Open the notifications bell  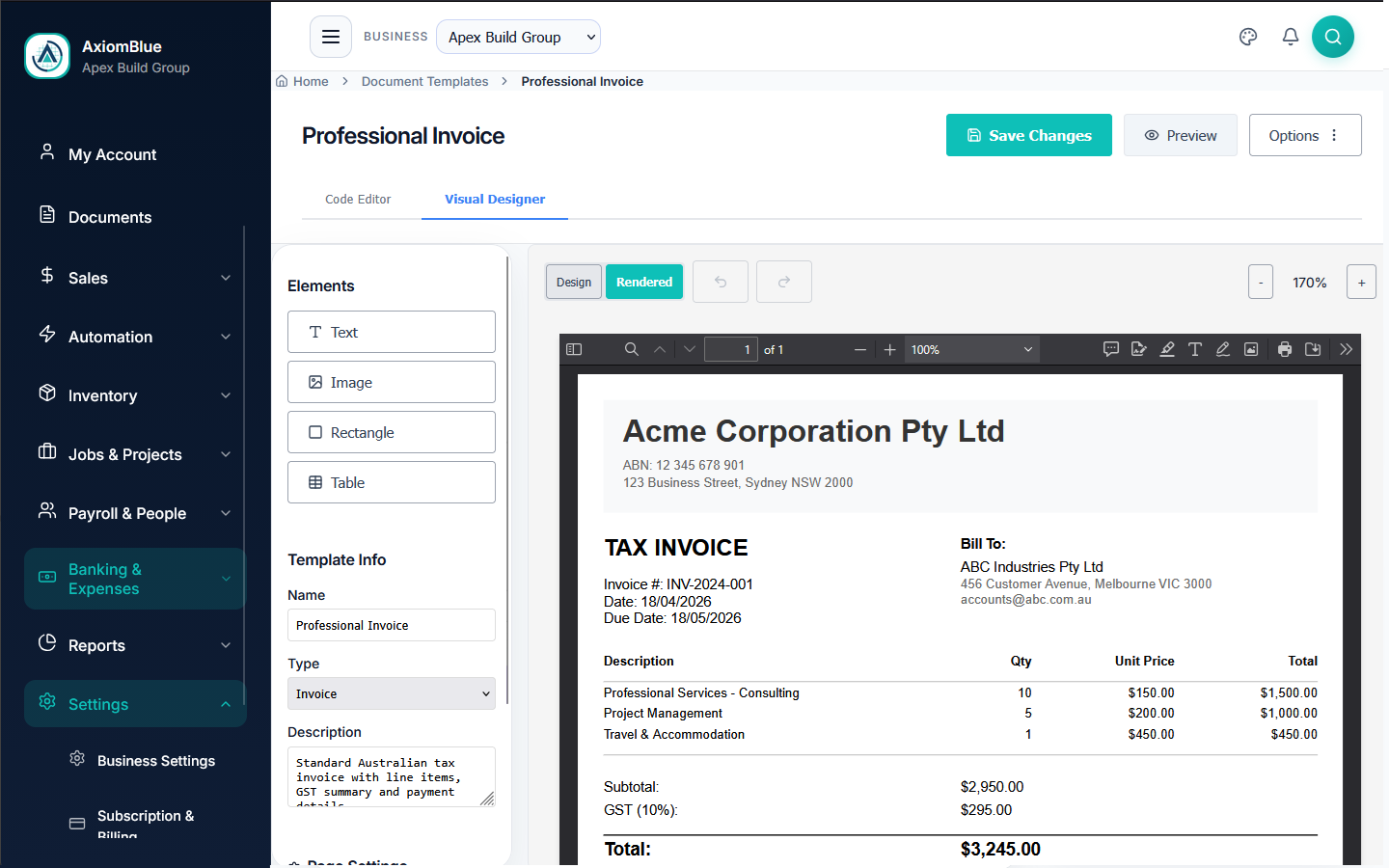click(1291, 36)
